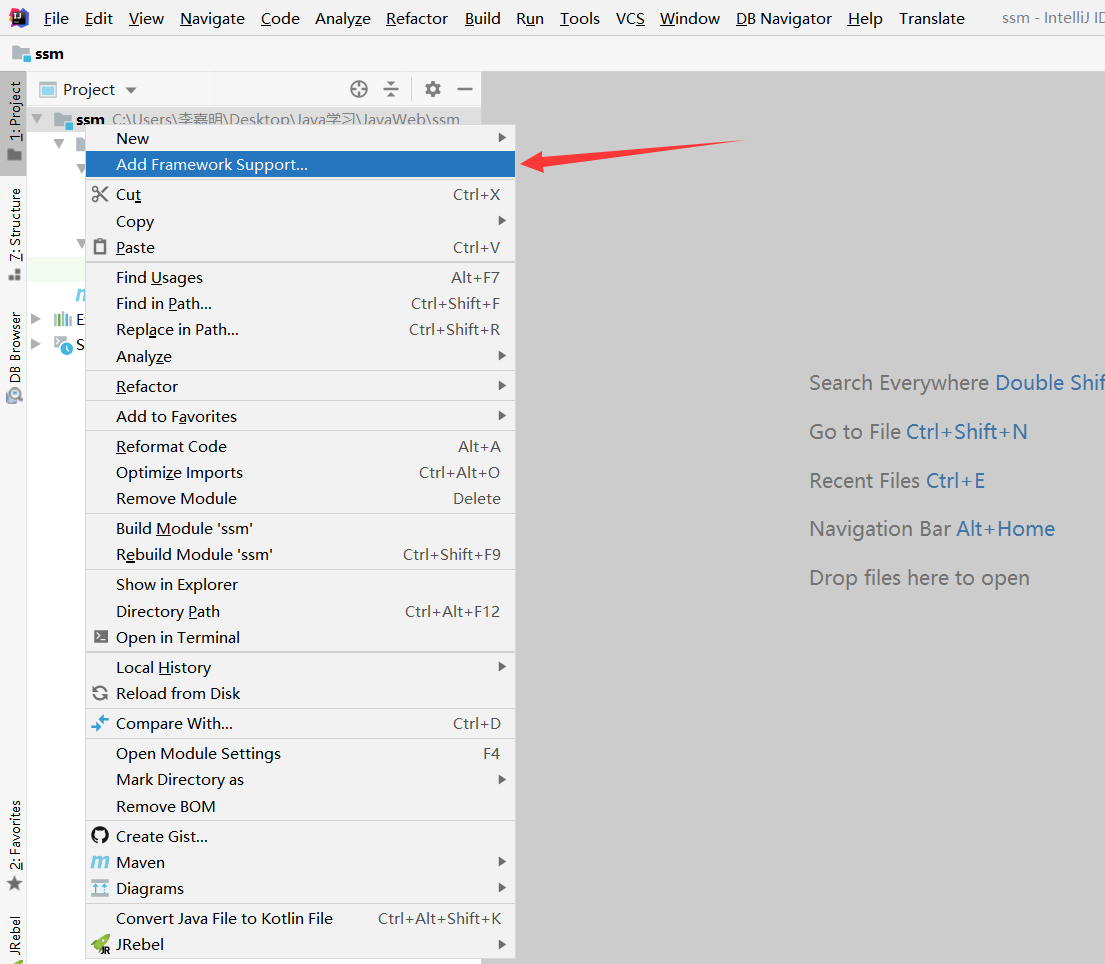Choose Directory Path
The image size is (1105, 964).
coord(300,611)
